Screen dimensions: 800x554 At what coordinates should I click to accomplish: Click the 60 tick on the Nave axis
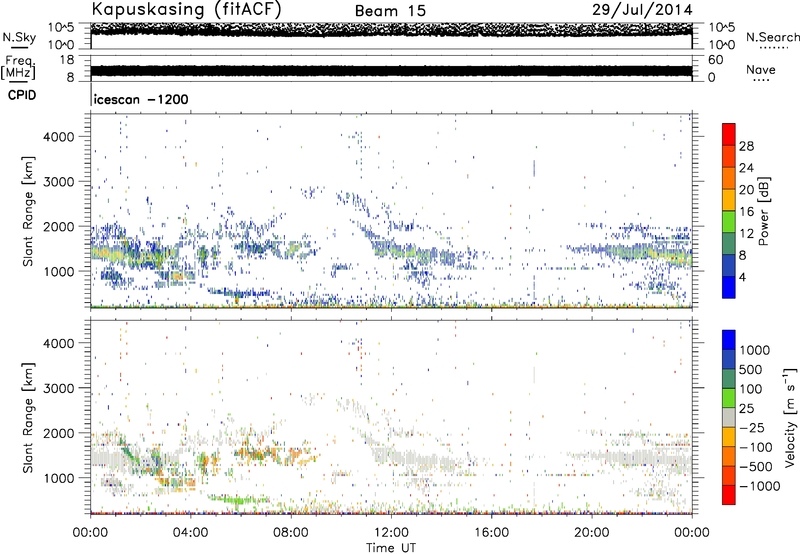tap(715, 60)
